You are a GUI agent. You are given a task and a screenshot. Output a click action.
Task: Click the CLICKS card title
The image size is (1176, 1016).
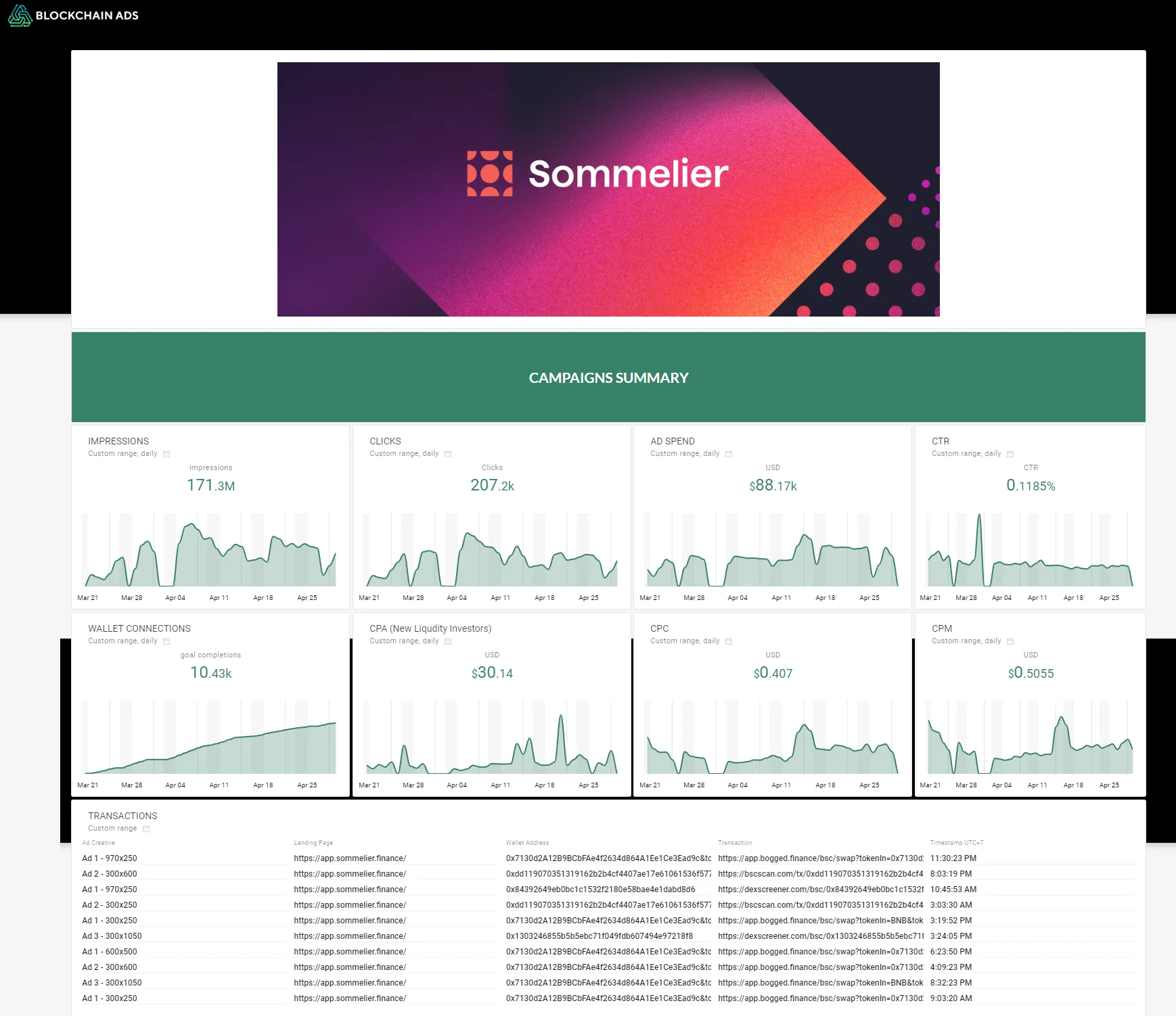385,441
